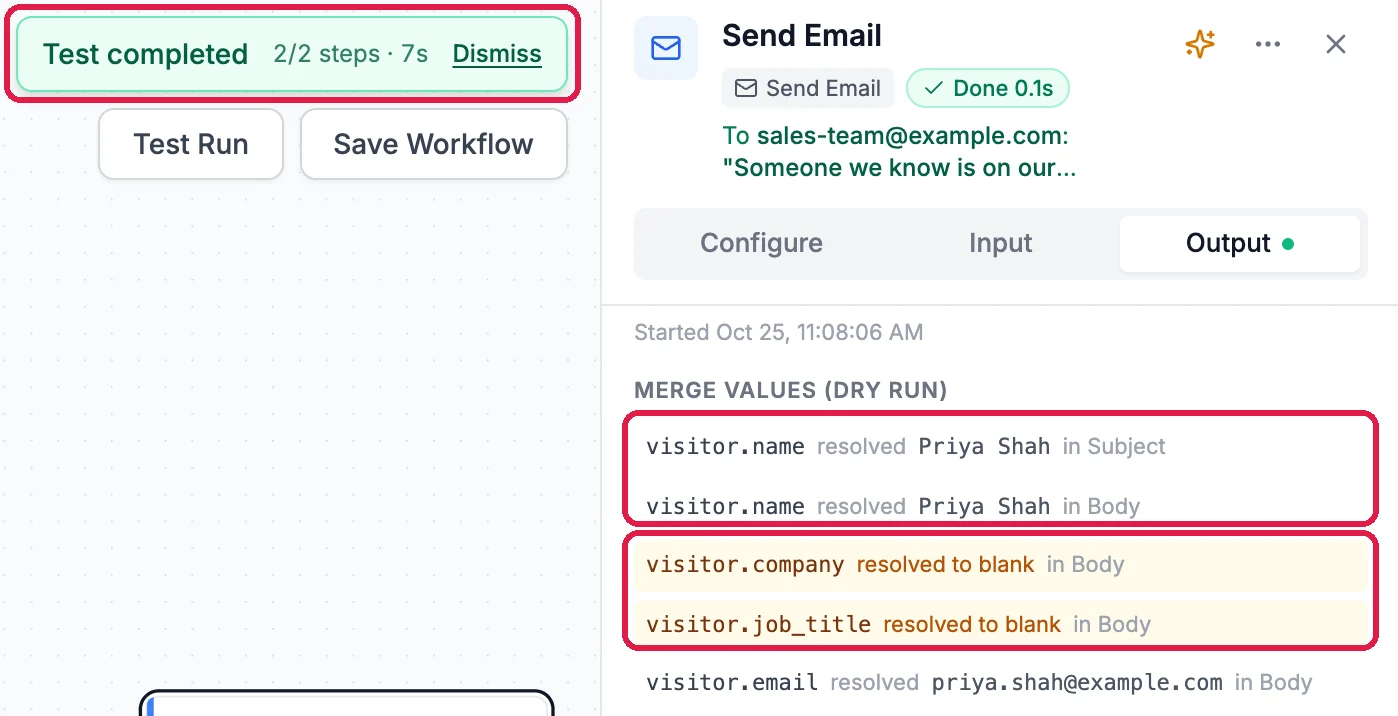The image size is (1398, 716).
Task: Switch to the Input tab
Action: point(1001,243)
